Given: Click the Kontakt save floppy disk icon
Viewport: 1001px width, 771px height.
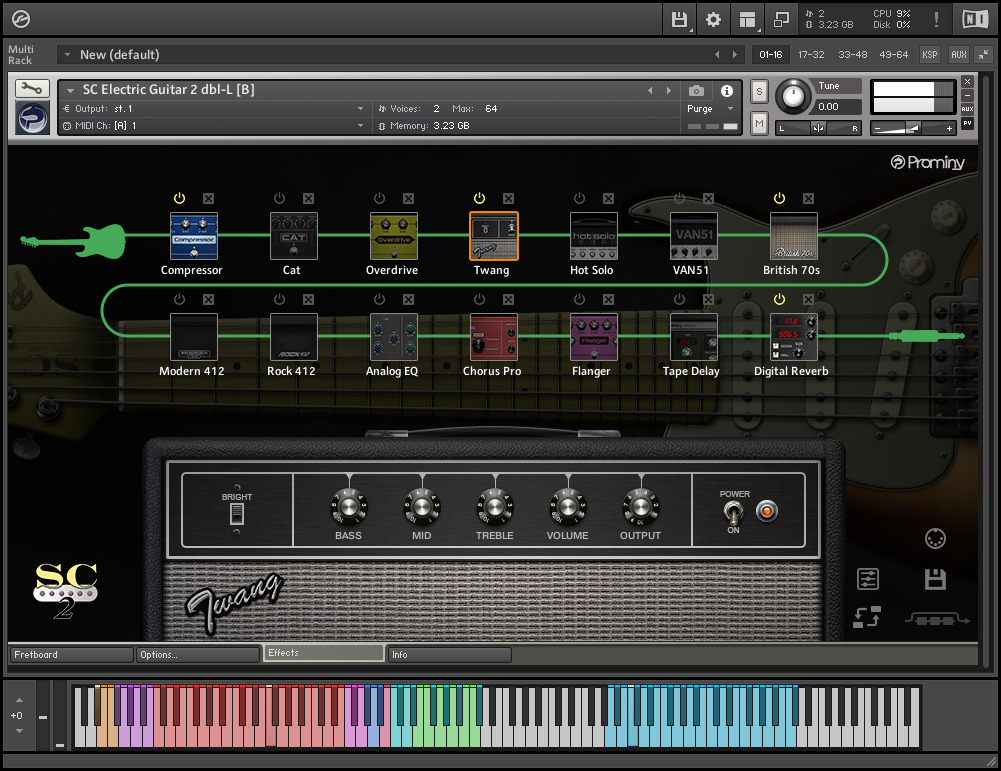Looking at the screenshot, I should (679, 20).
